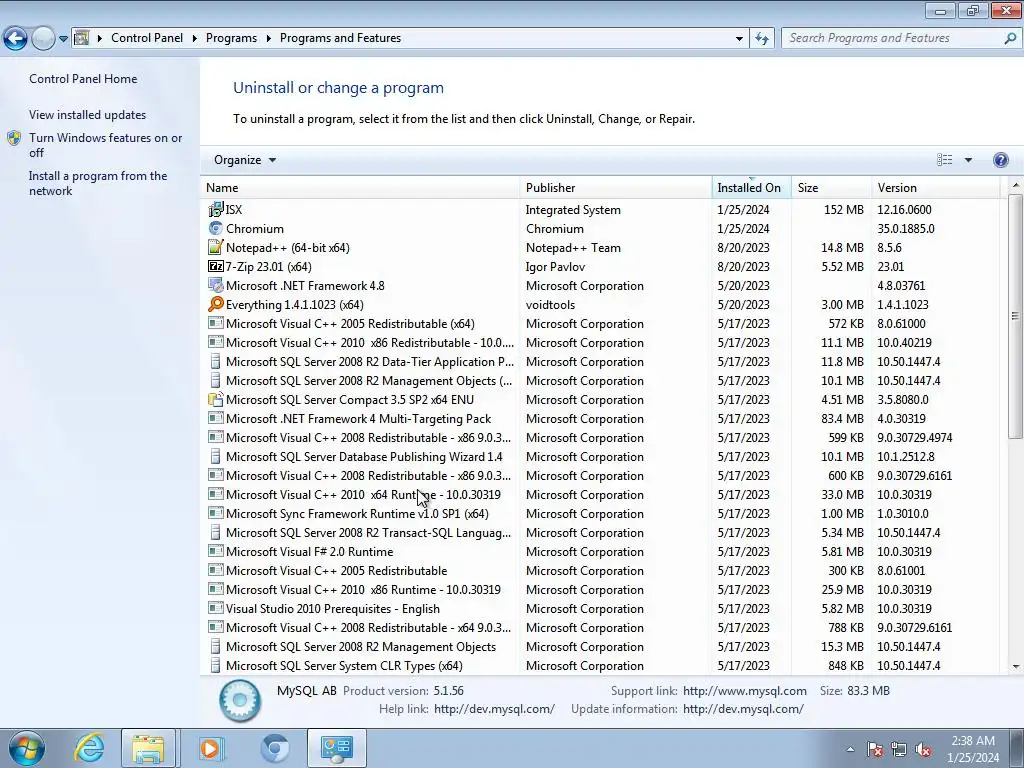The width and height of the screenshot is (1024, 768).
Task: Open the help question mark icon
Action: pos(1000,160)
